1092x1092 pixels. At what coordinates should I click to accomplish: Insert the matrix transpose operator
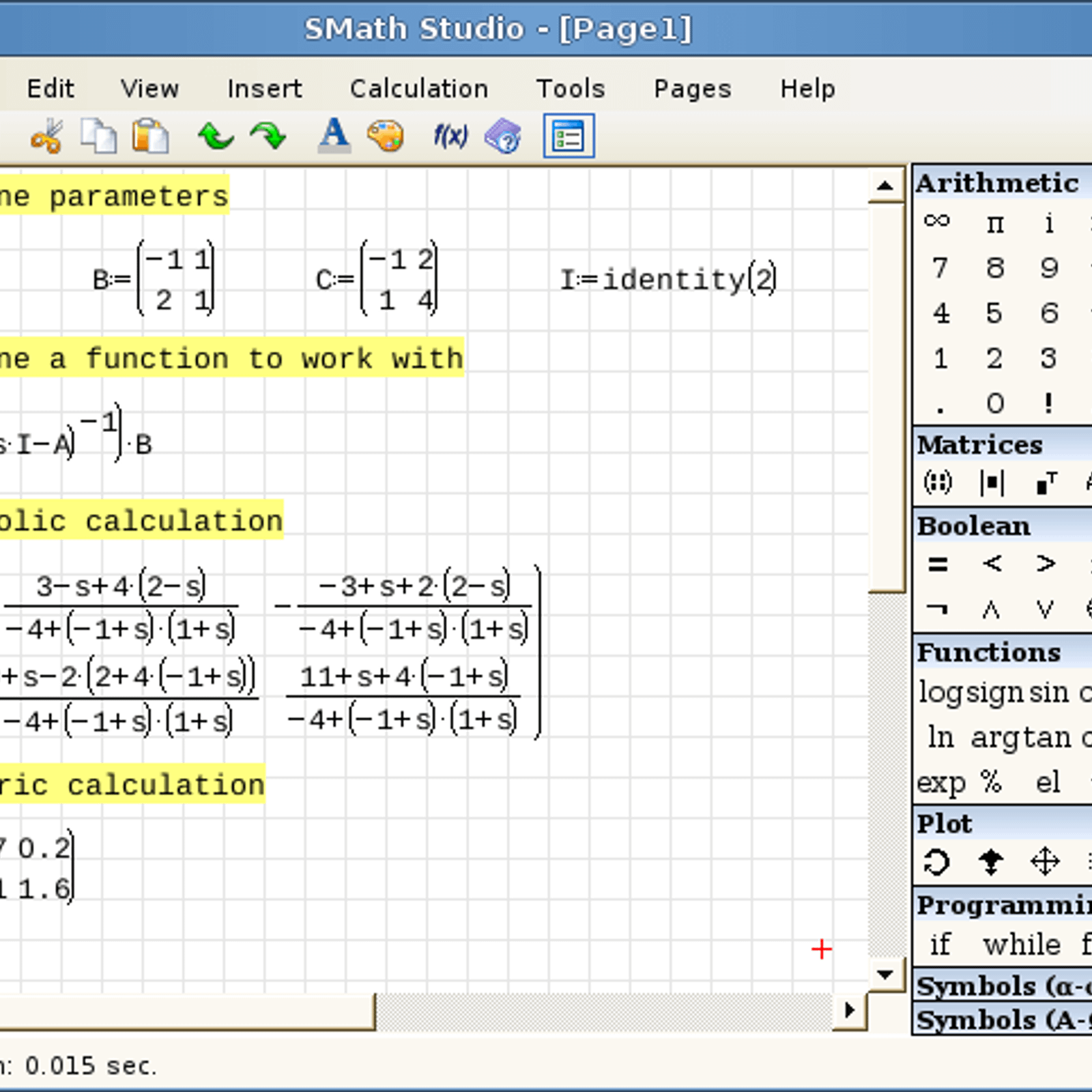tap(1046, 483)
